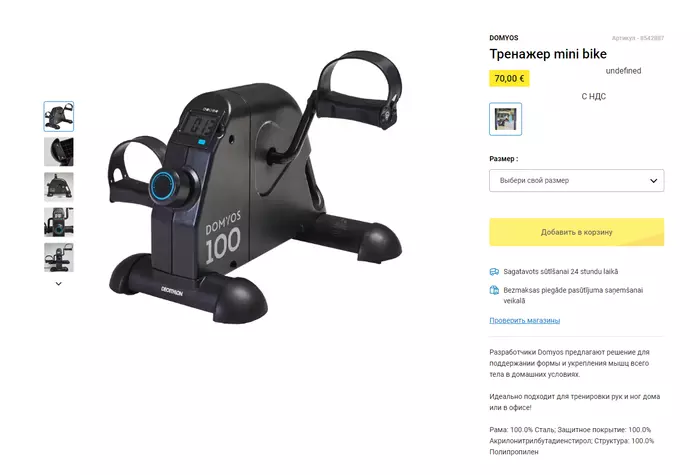Click the main mini bike product image
Image resolution: width=700 pixels, height=475 pixels.
[x=255, y=188]
